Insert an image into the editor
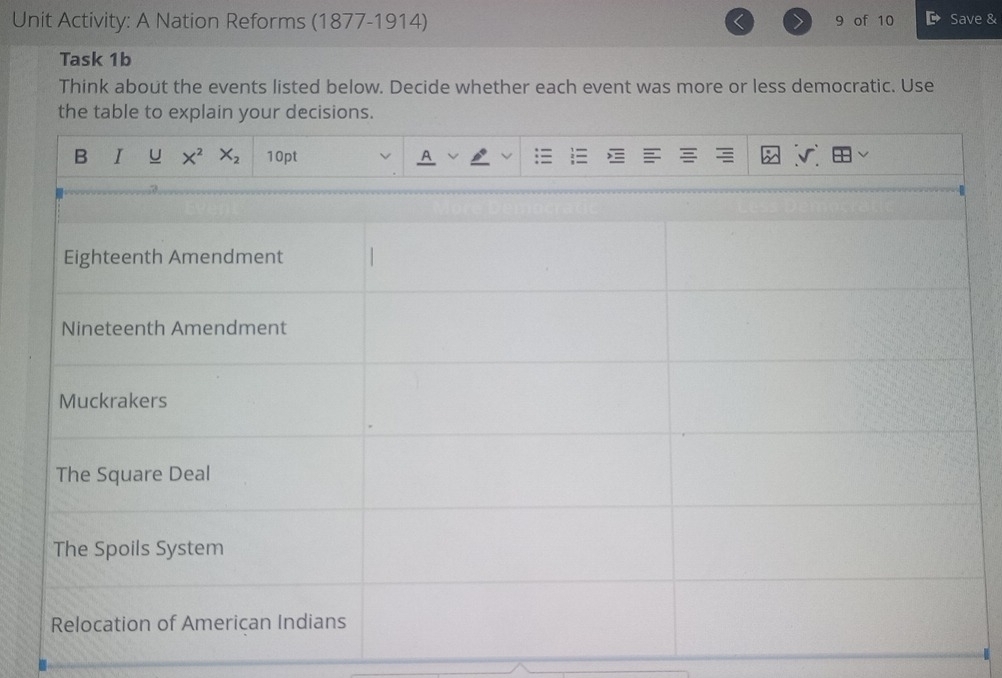The width and height of the screenshot is (1002, 678). point(770,156)
